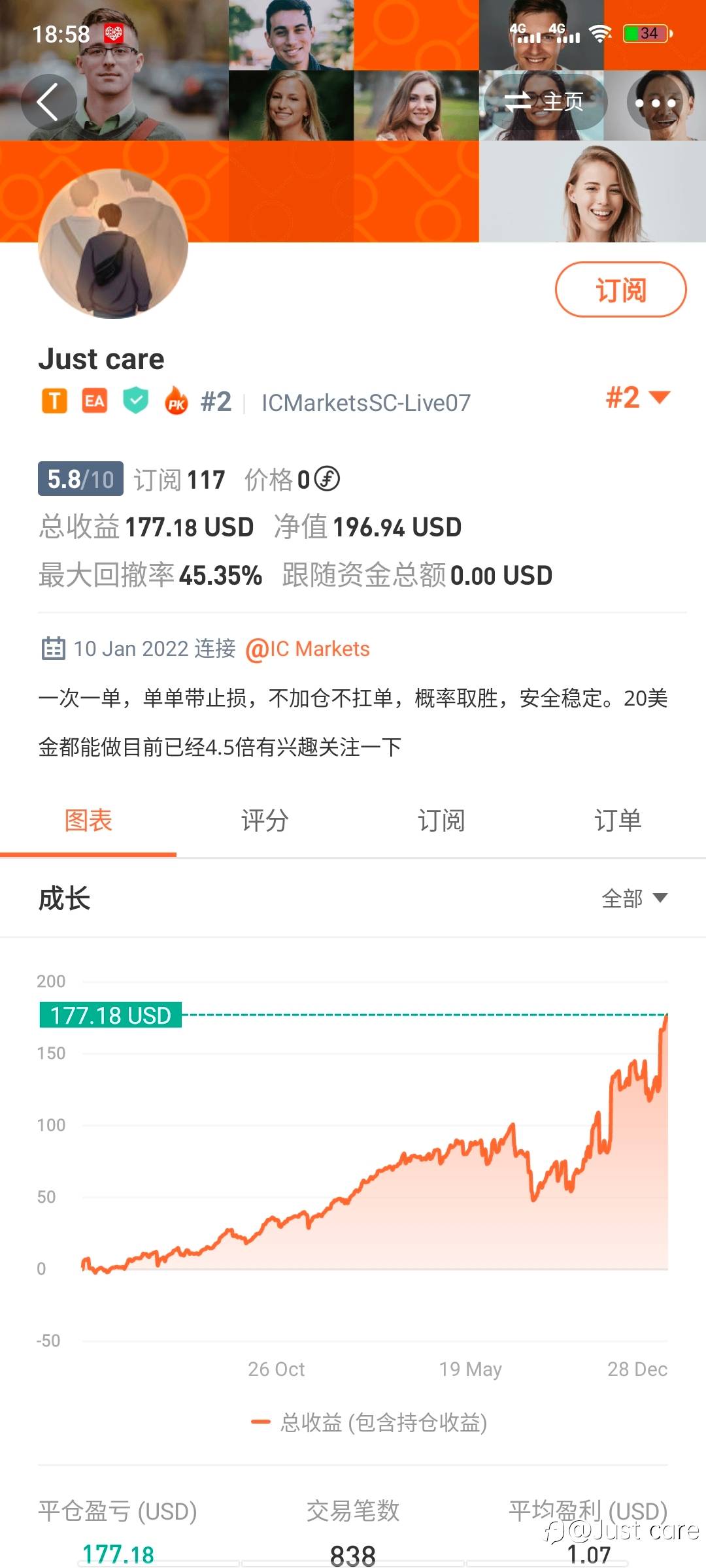The image size is (706, 1568).
Task: Open the three-dot more options menu
Action: [x=655, y=103]
